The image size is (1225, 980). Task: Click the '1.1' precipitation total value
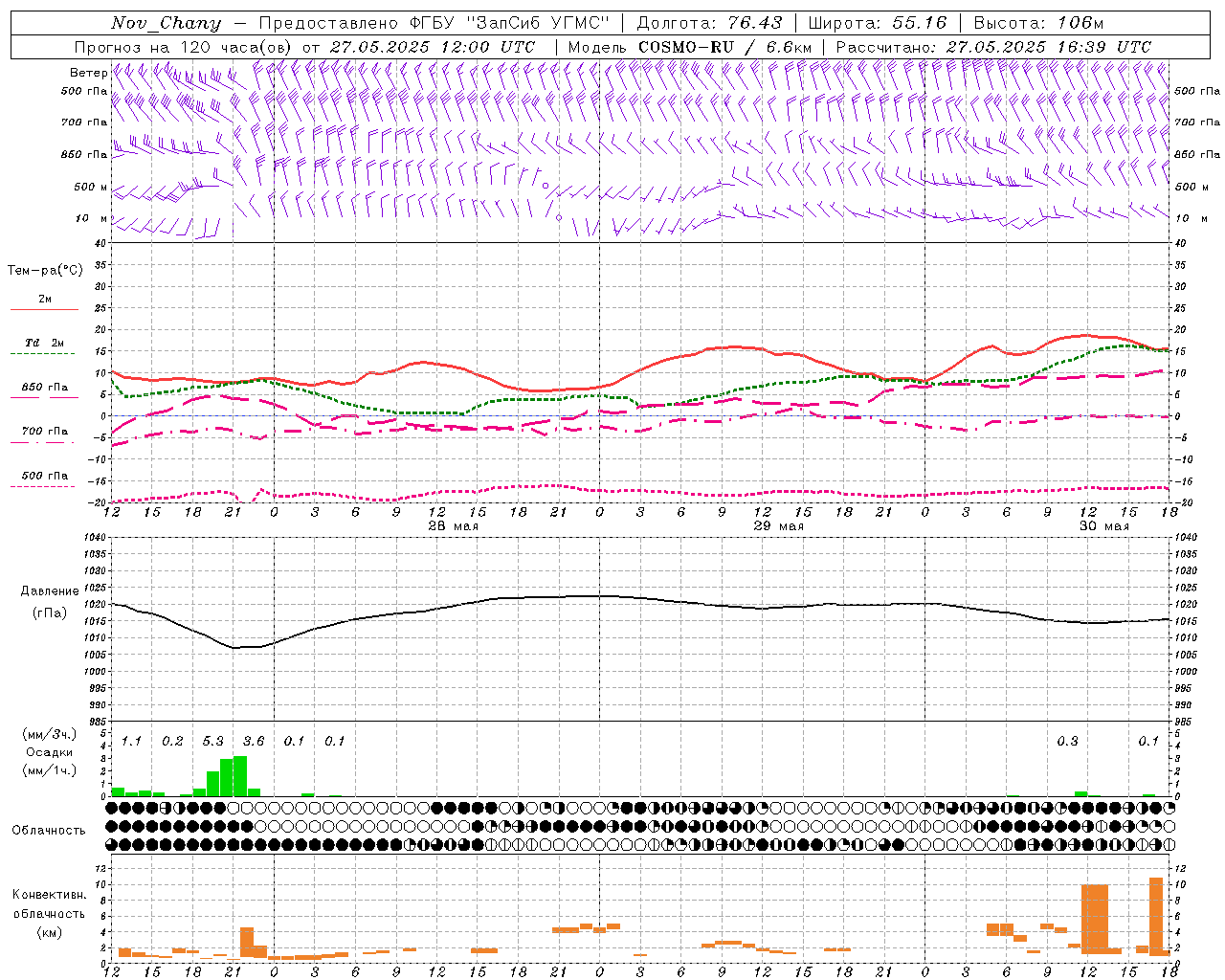click(131, 741)
